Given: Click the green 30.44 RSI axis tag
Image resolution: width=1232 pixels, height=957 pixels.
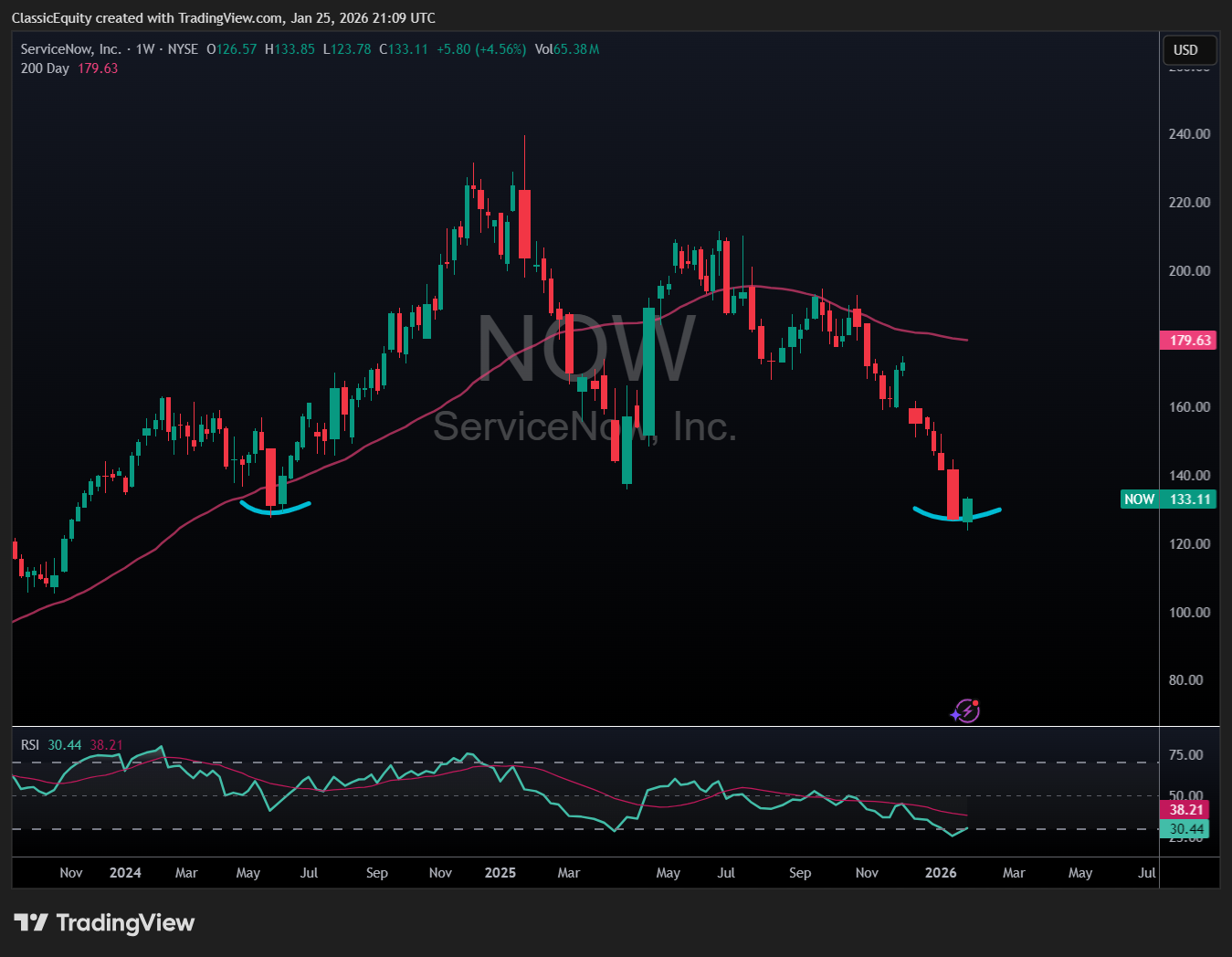Looking at the screenshot, I should 1185,829.
